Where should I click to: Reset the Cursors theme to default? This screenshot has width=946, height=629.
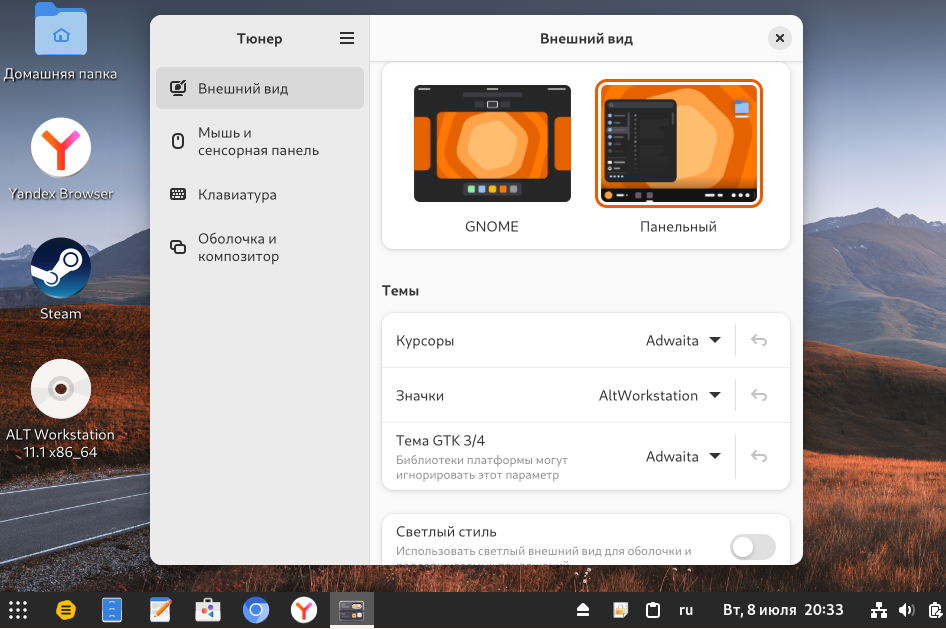[x=759, y=340]
